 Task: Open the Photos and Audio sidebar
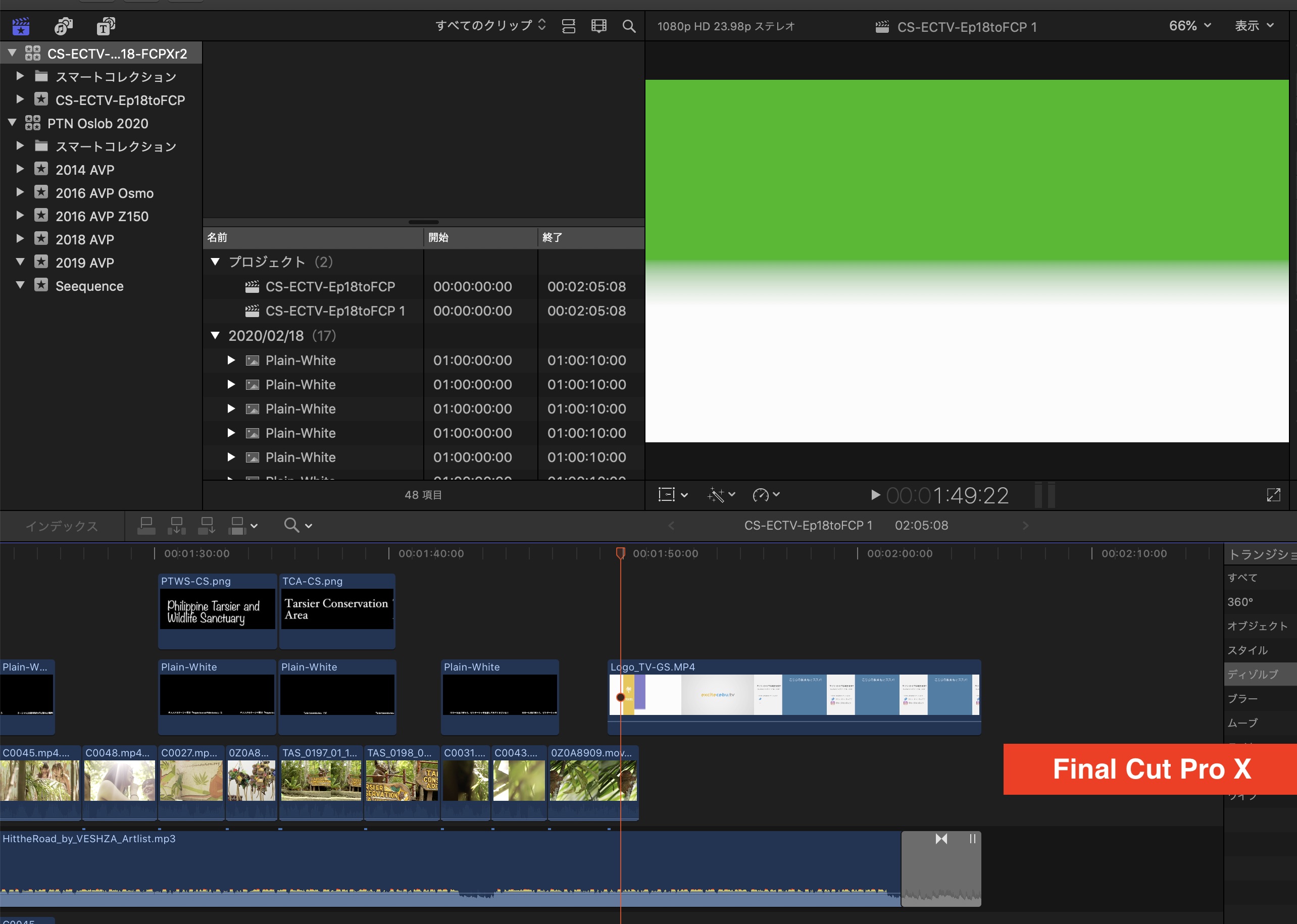coord(63,26)
